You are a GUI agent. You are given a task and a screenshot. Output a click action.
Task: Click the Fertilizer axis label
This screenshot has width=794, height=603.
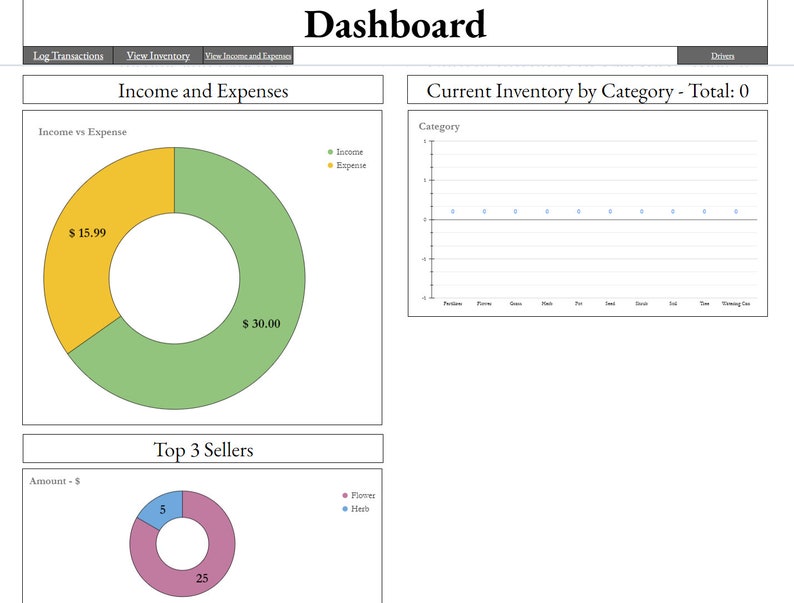(453, 303)
